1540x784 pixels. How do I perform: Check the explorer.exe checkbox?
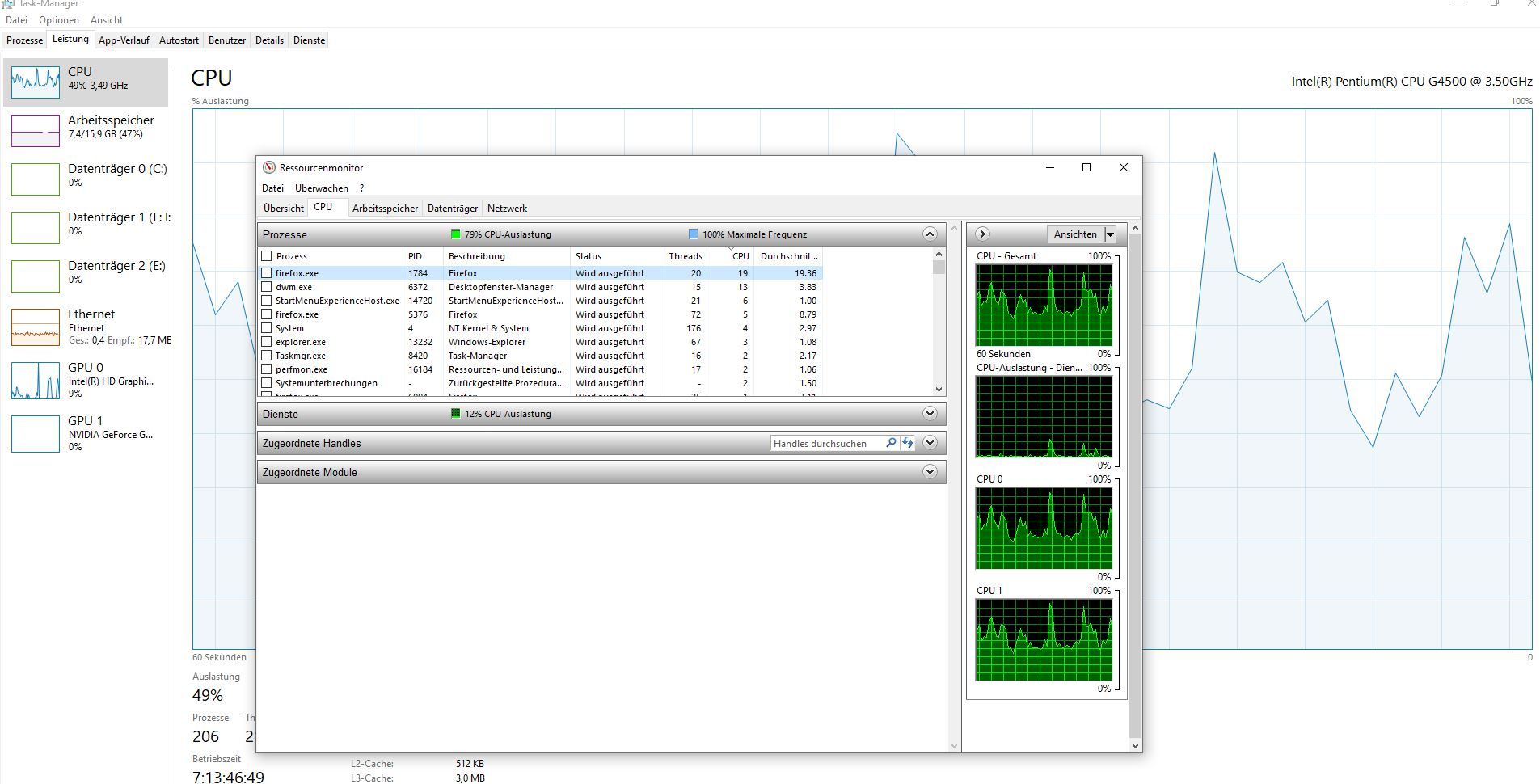coord(267,342)
